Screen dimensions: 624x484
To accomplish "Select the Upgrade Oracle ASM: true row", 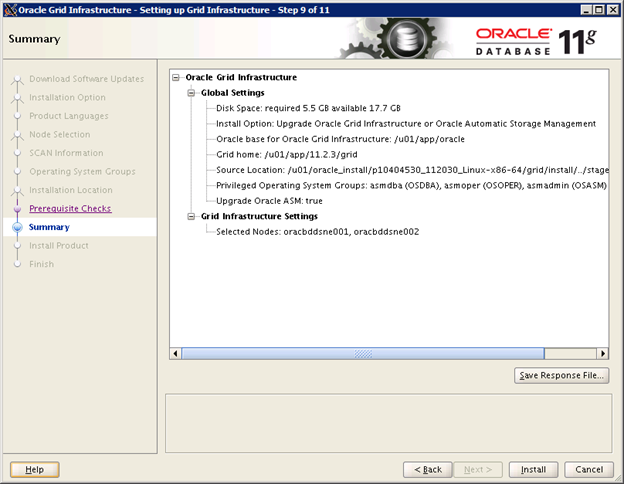I will [x=269, y=201].
